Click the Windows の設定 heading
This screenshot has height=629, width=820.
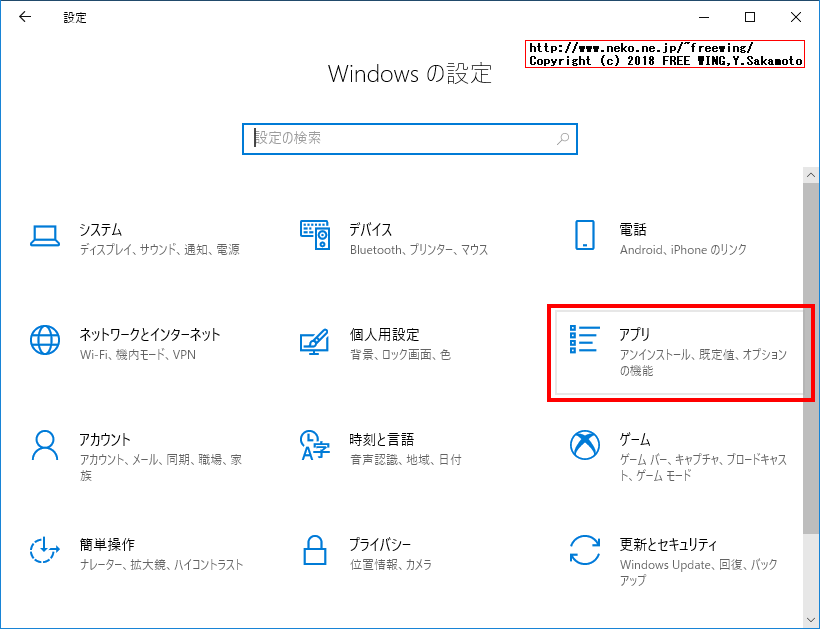410,74
